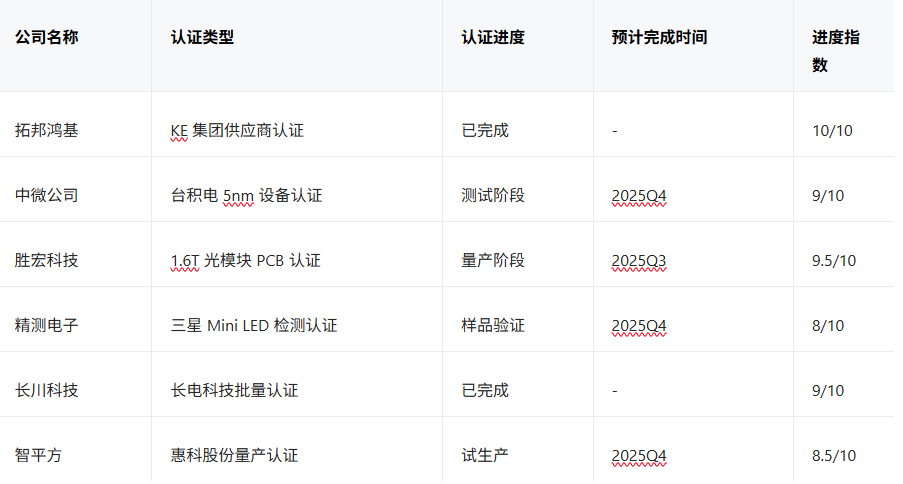This screenshot has width=903, height=484.
Task: Click the 长电科技批量认证 cell
Action: (x=234, y=390)
